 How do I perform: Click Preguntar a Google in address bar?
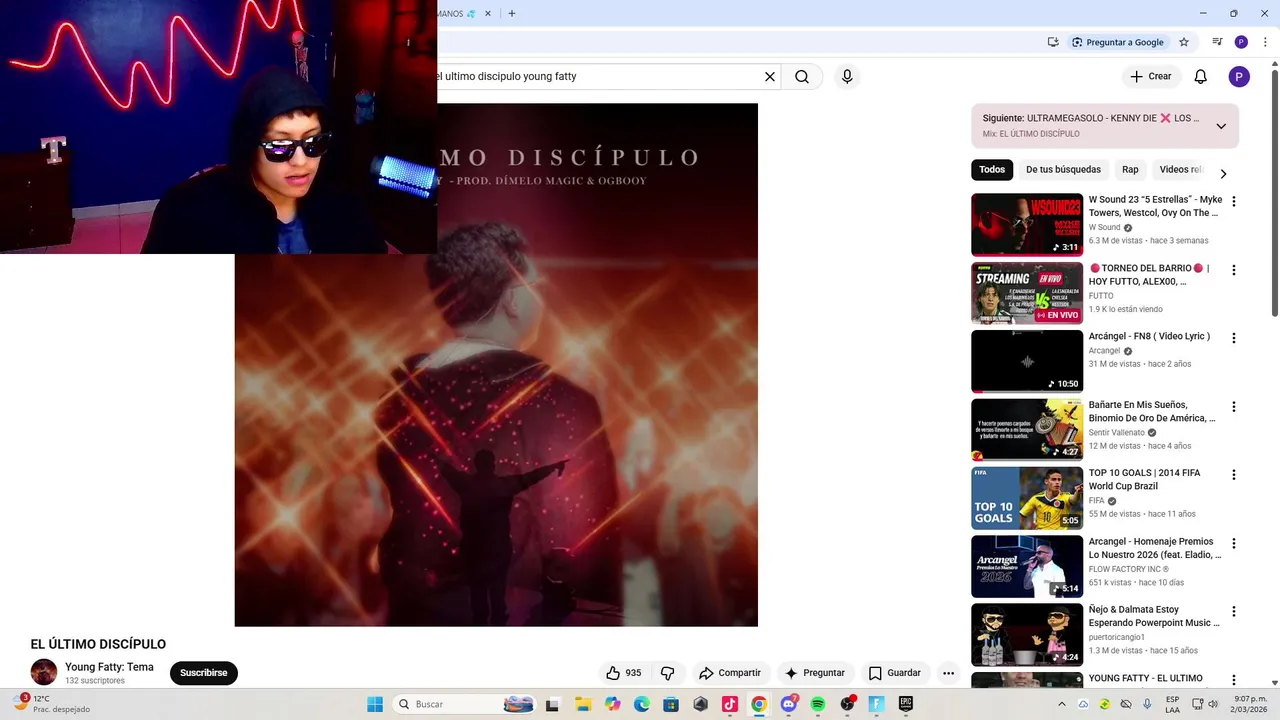click(1117, 42)
